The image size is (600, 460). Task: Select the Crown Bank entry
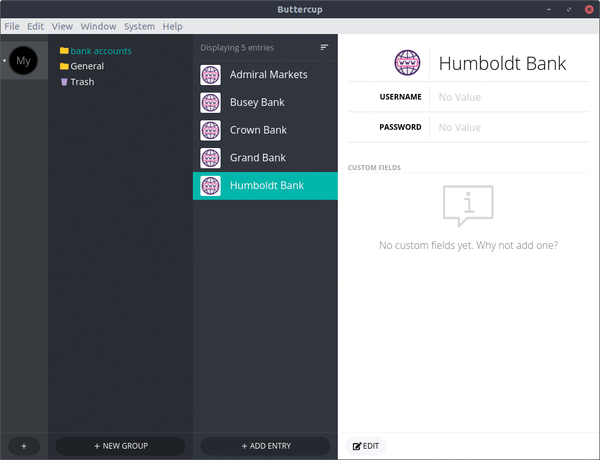(265, 130)
